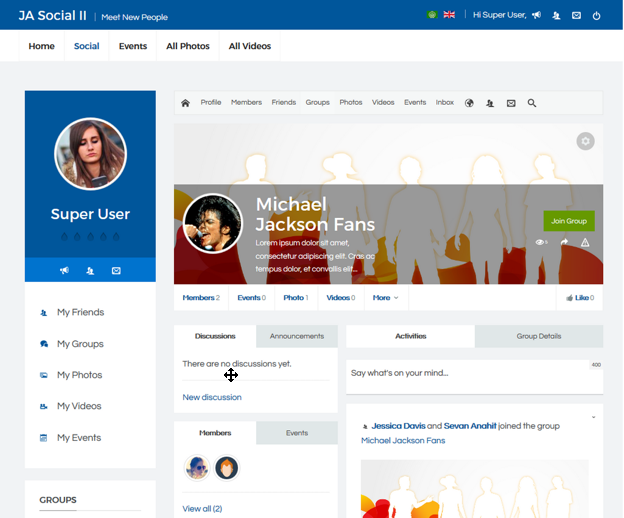
Task: Switch to the Discussions tab
Action: click(215, 336)
